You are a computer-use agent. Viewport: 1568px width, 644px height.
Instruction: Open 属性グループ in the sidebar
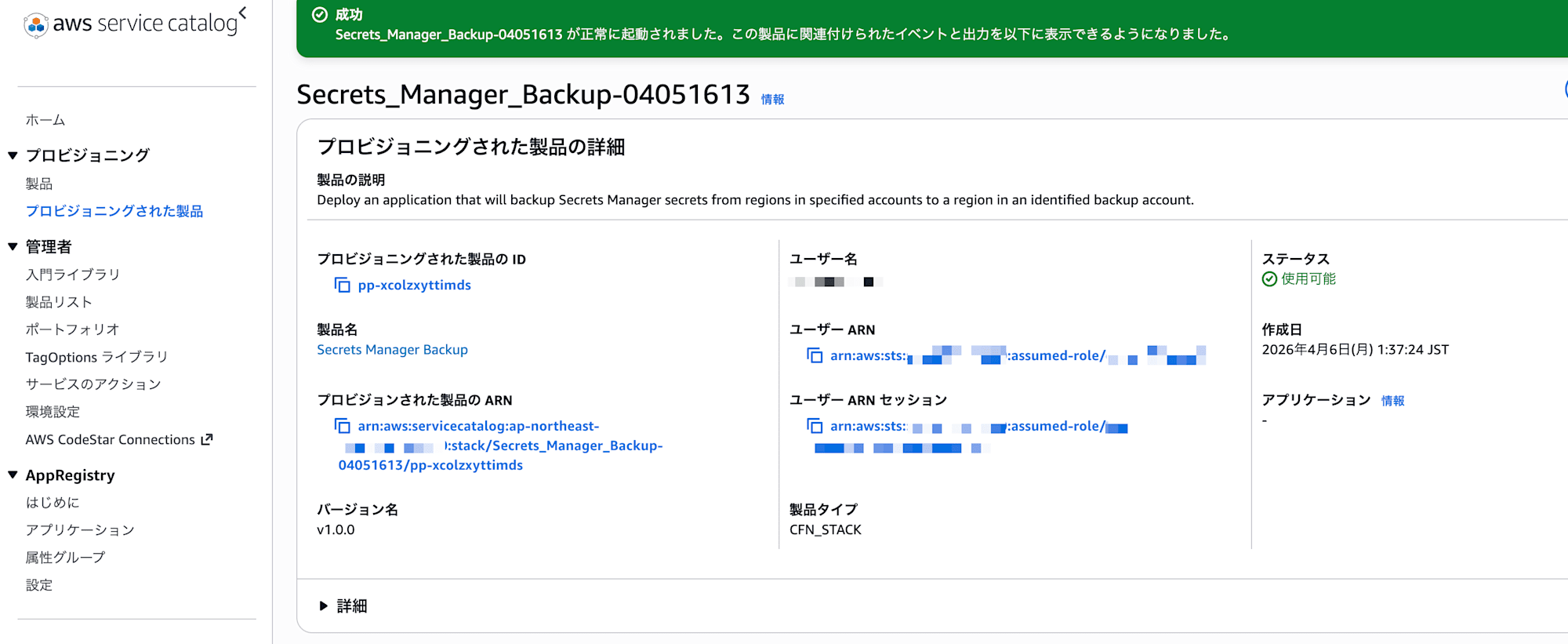pos(65,558)
